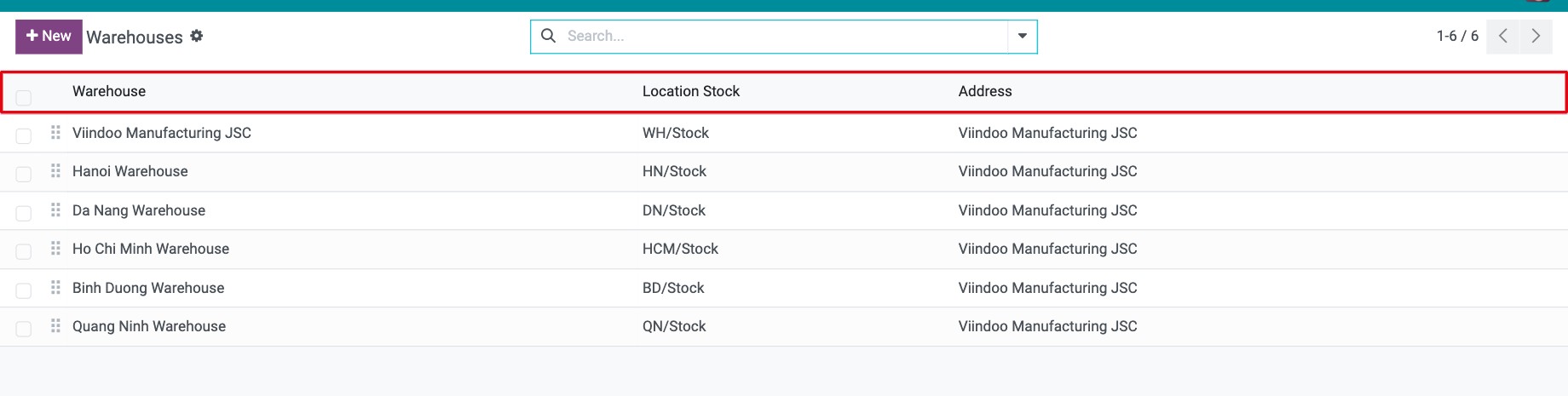The image size is (1568, 396).
Task: Open the Quang Ninh Warehouse record
Action: [149, 326]
